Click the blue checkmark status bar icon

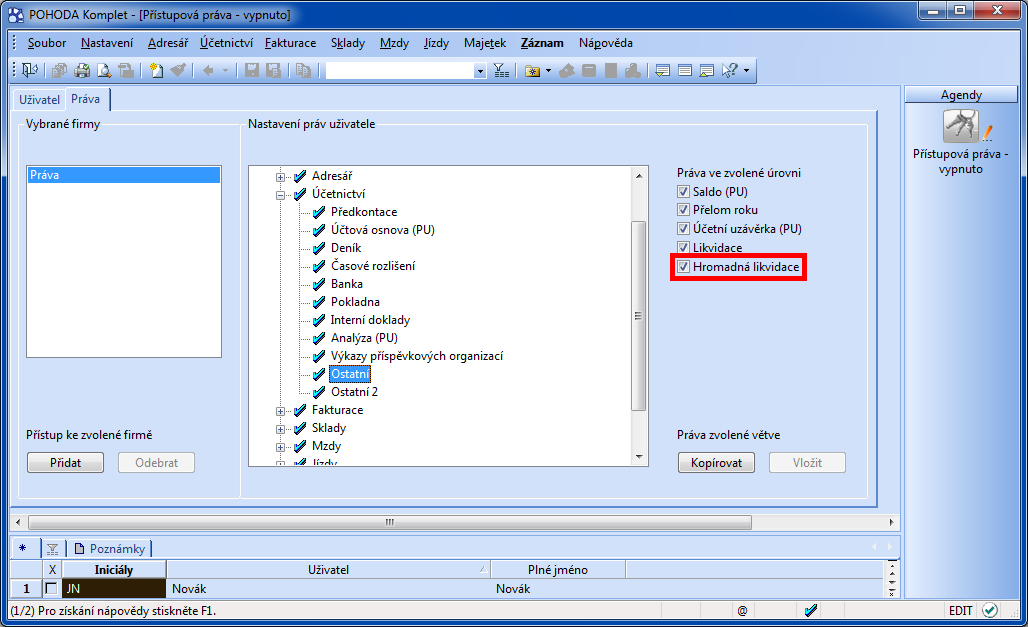(811, 611)
